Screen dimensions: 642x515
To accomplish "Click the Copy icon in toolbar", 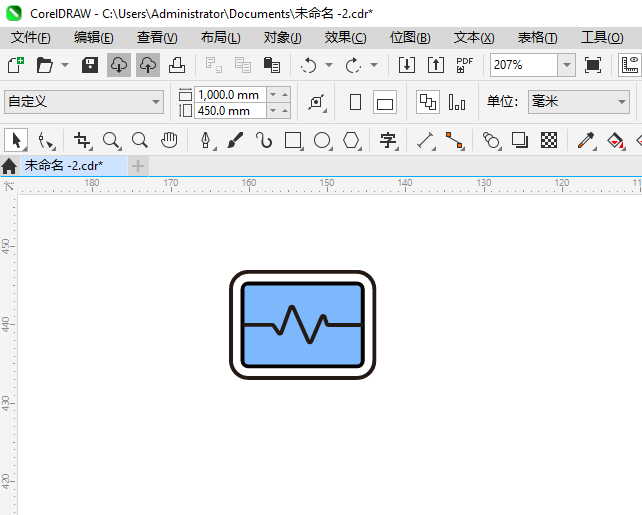I will pos(243,65).
